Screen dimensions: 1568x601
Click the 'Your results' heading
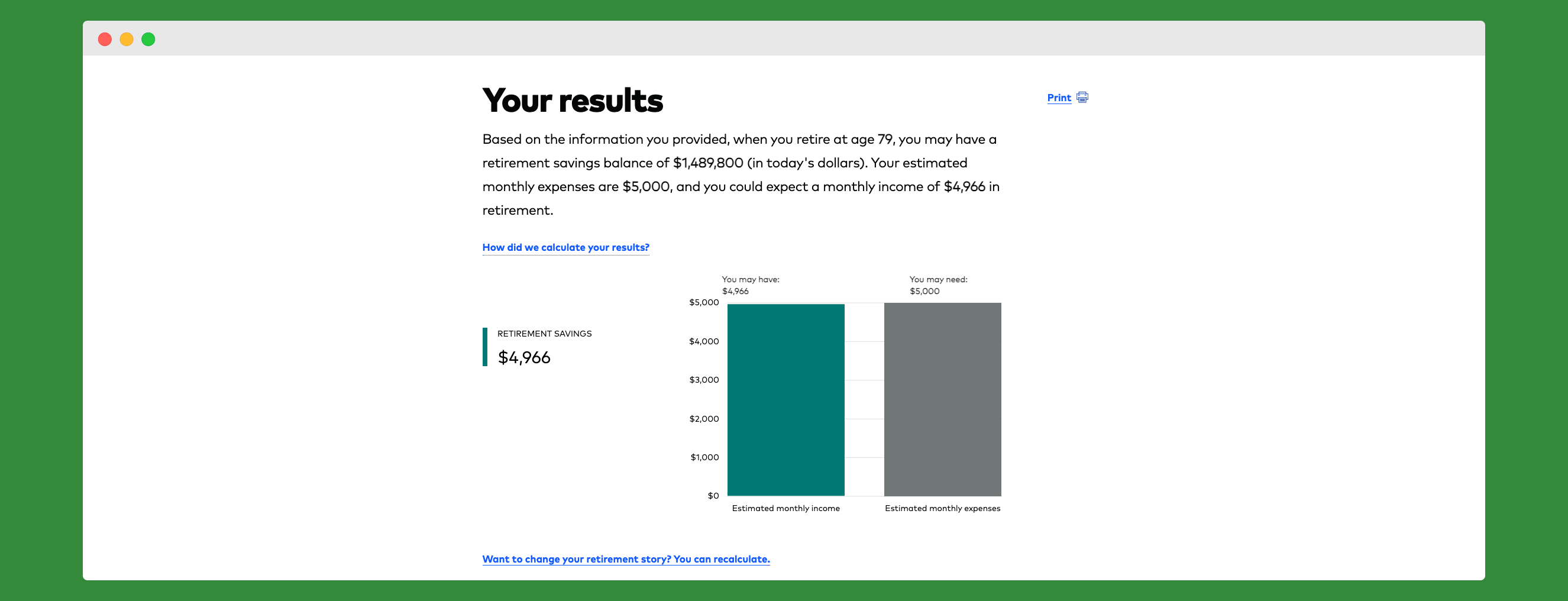pos(572,101)
